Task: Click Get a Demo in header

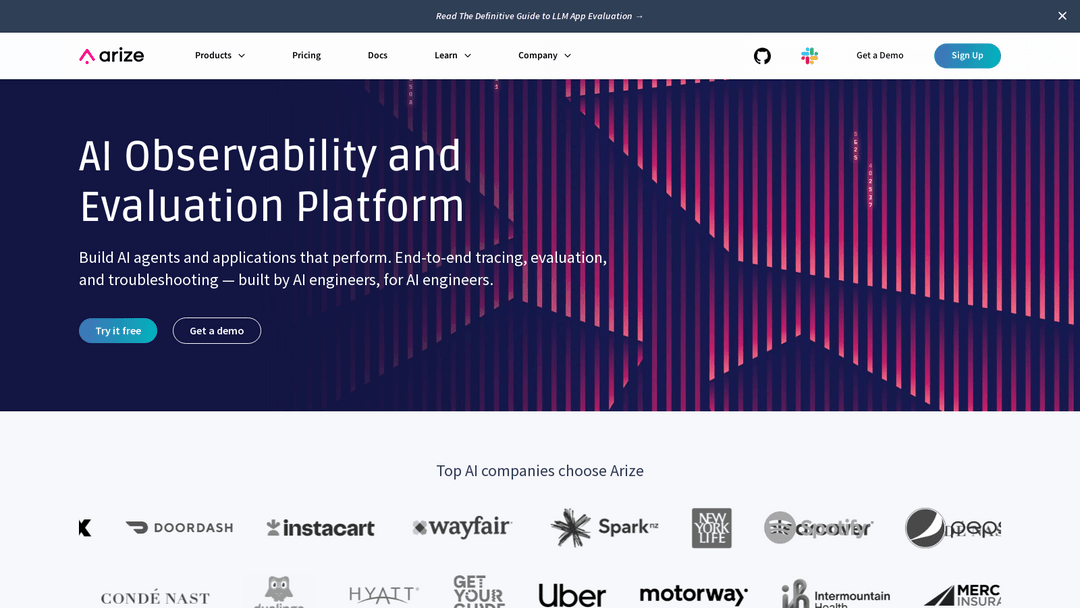Action: click(x=880, y=56)
